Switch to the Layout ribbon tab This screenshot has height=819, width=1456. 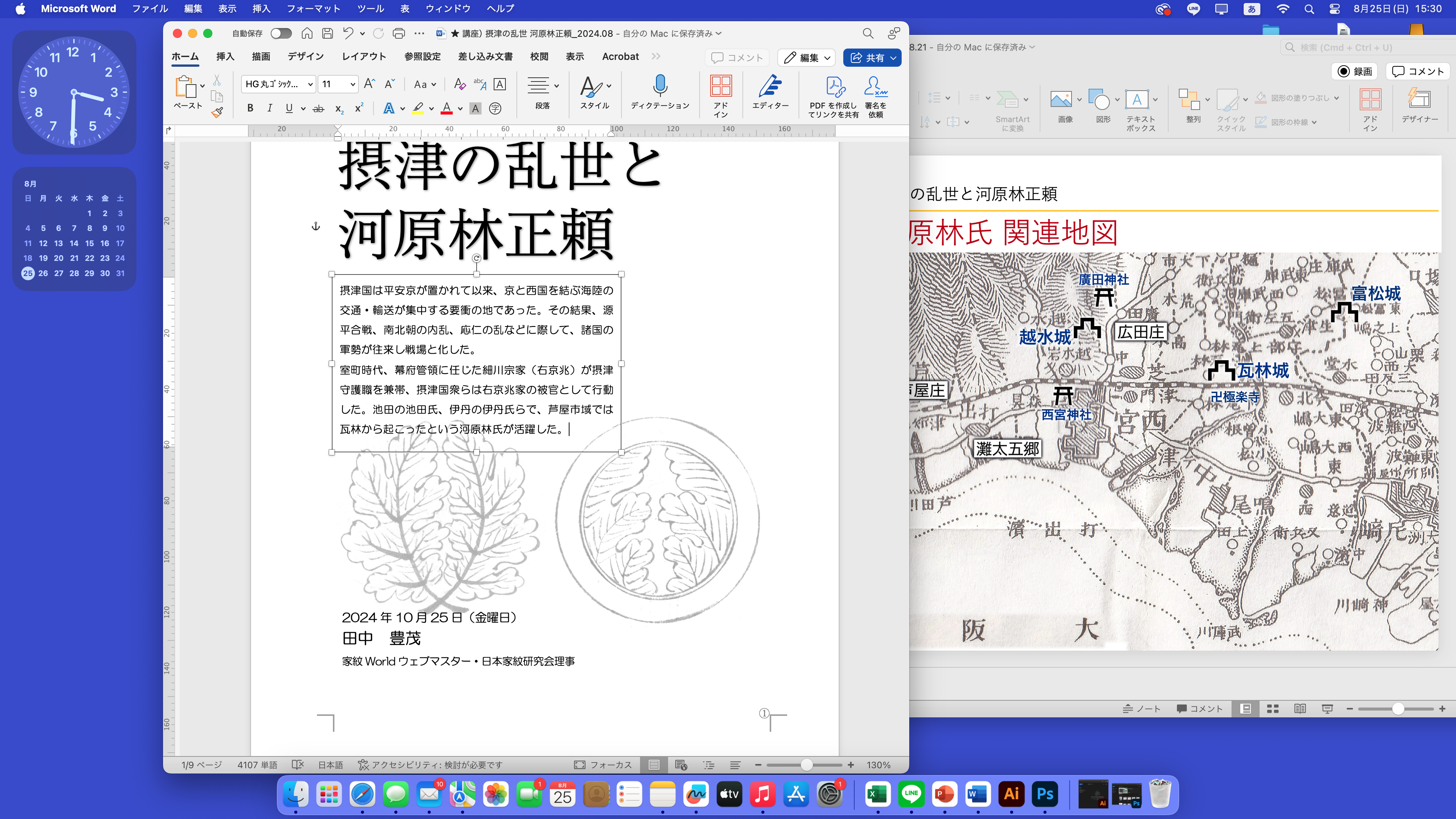point(364,56)
